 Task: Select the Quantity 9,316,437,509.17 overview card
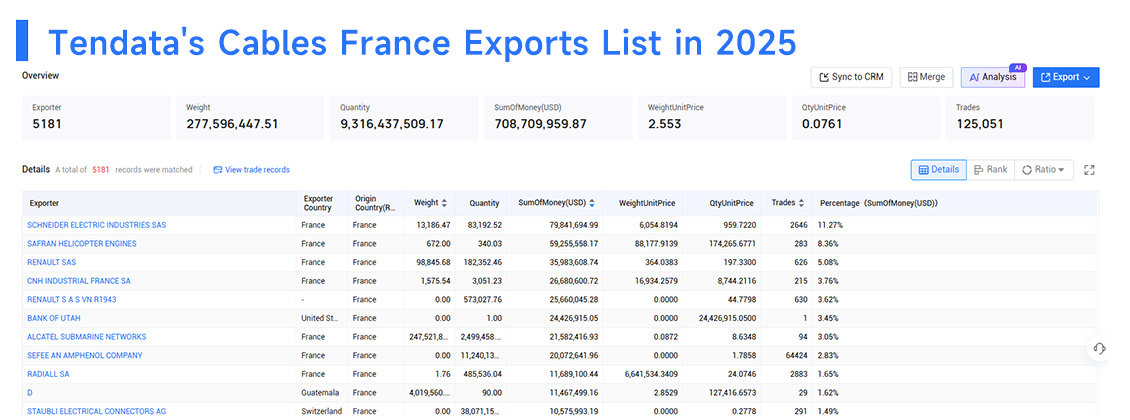point(404,117)
